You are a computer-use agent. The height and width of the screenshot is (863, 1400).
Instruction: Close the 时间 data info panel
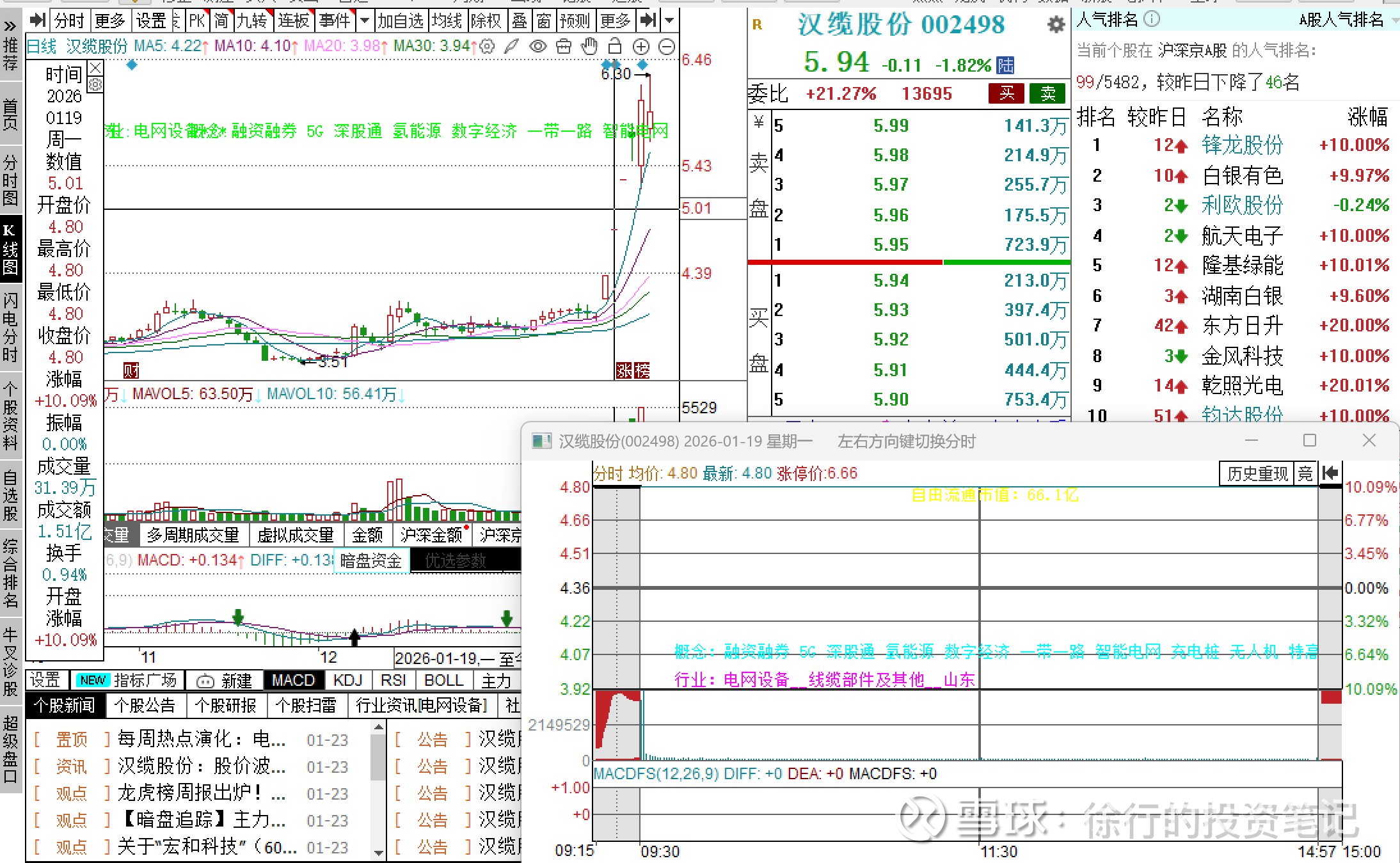pos(95,67)
